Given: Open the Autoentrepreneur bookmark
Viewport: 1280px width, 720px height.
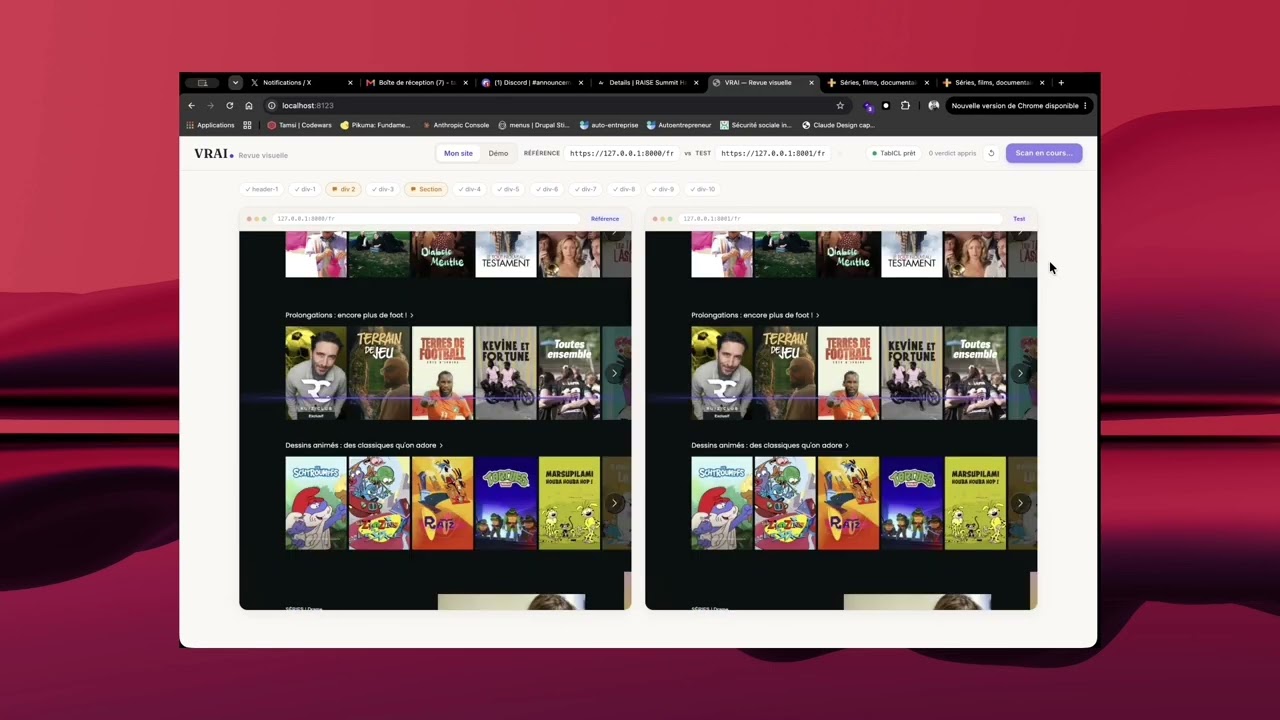Looking at the screenshot, I should tap(679, 125).
